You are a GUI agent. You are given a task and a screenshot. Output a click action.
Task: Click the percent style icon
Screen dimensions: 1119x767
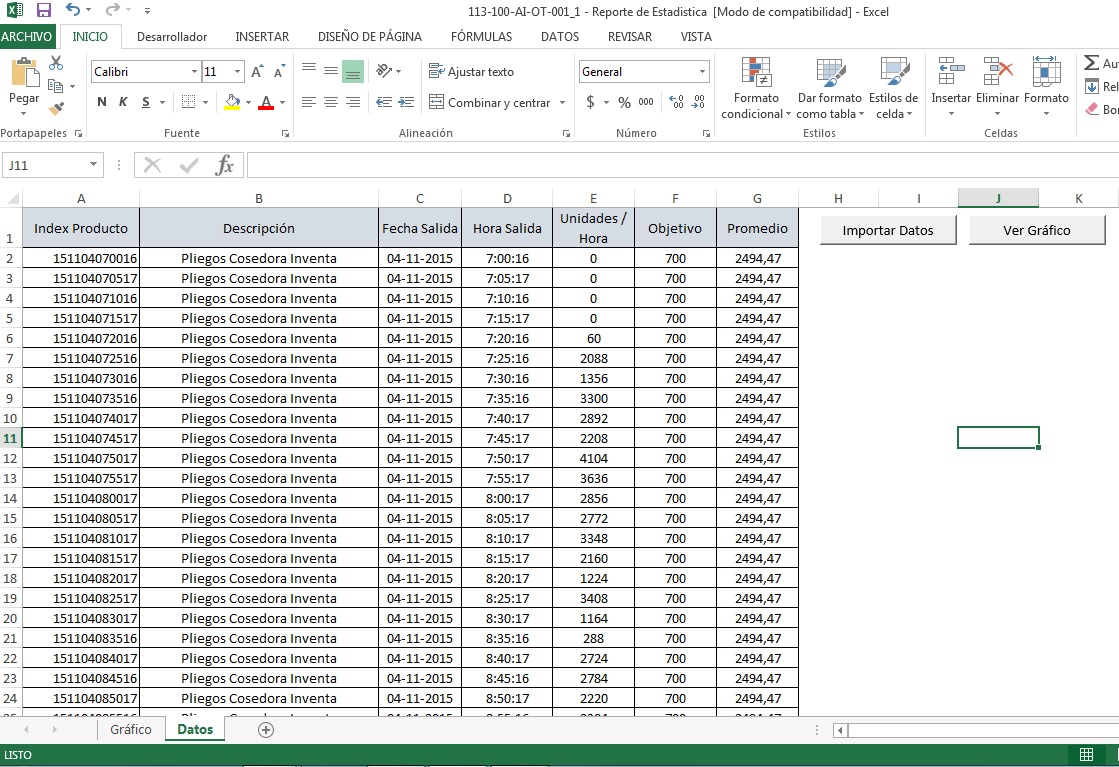coord(624,102)
